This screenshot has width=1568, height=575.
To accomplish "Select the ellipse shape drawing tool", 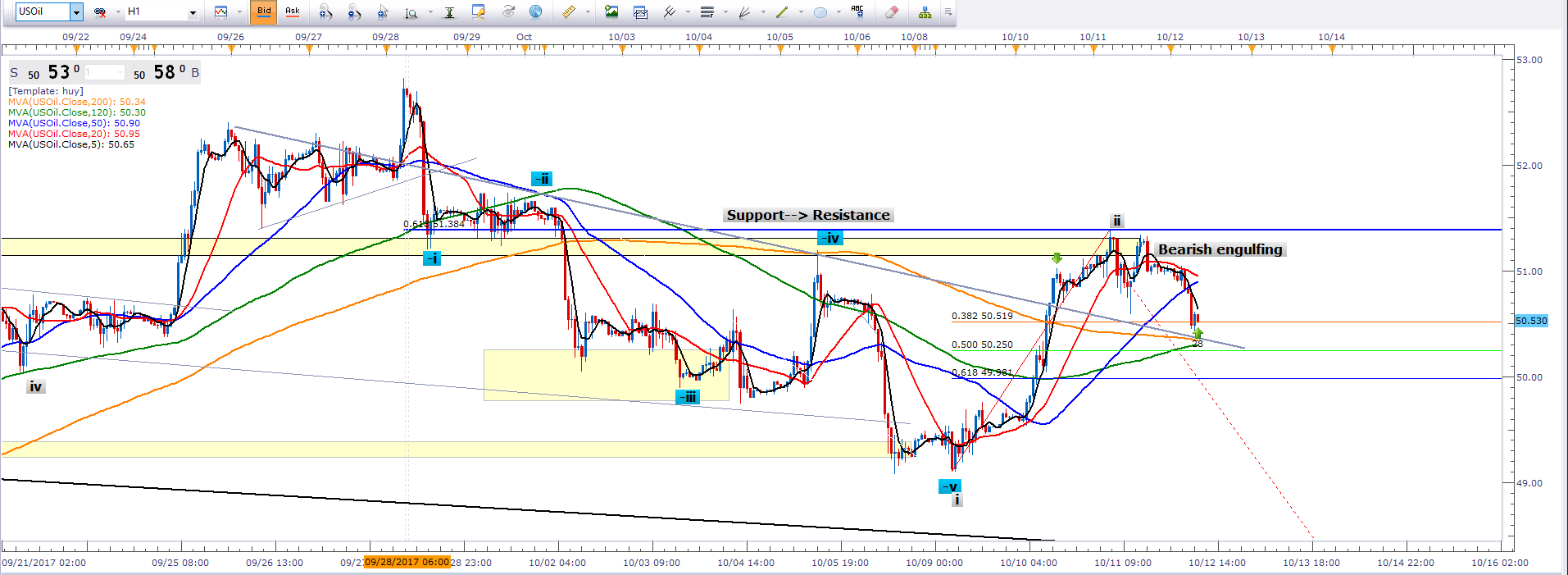I will click(x=820, y=11).
